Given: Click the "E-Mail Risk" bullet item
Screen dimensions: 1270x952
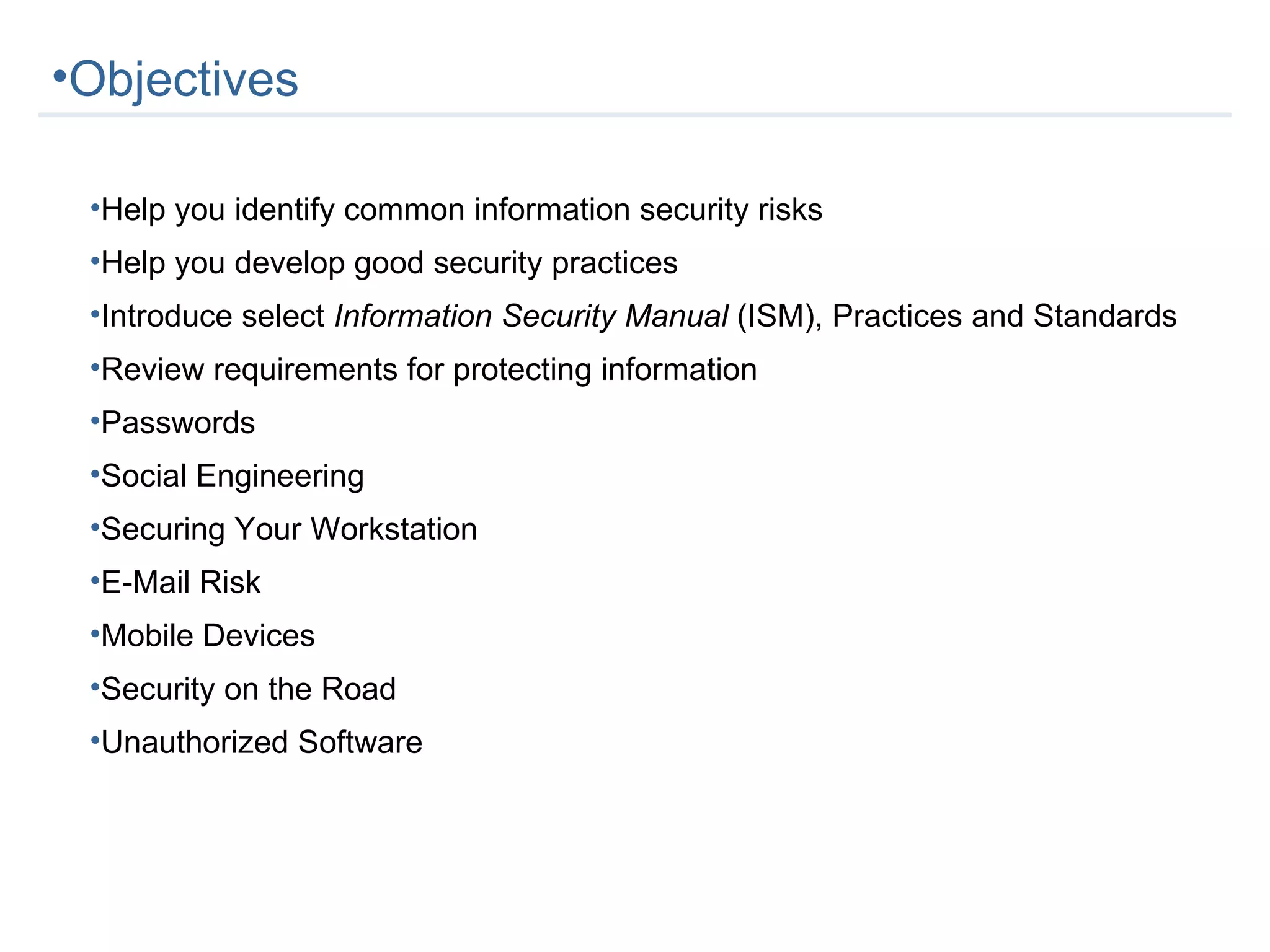Looking at the screenshot, I should [180, 583].
